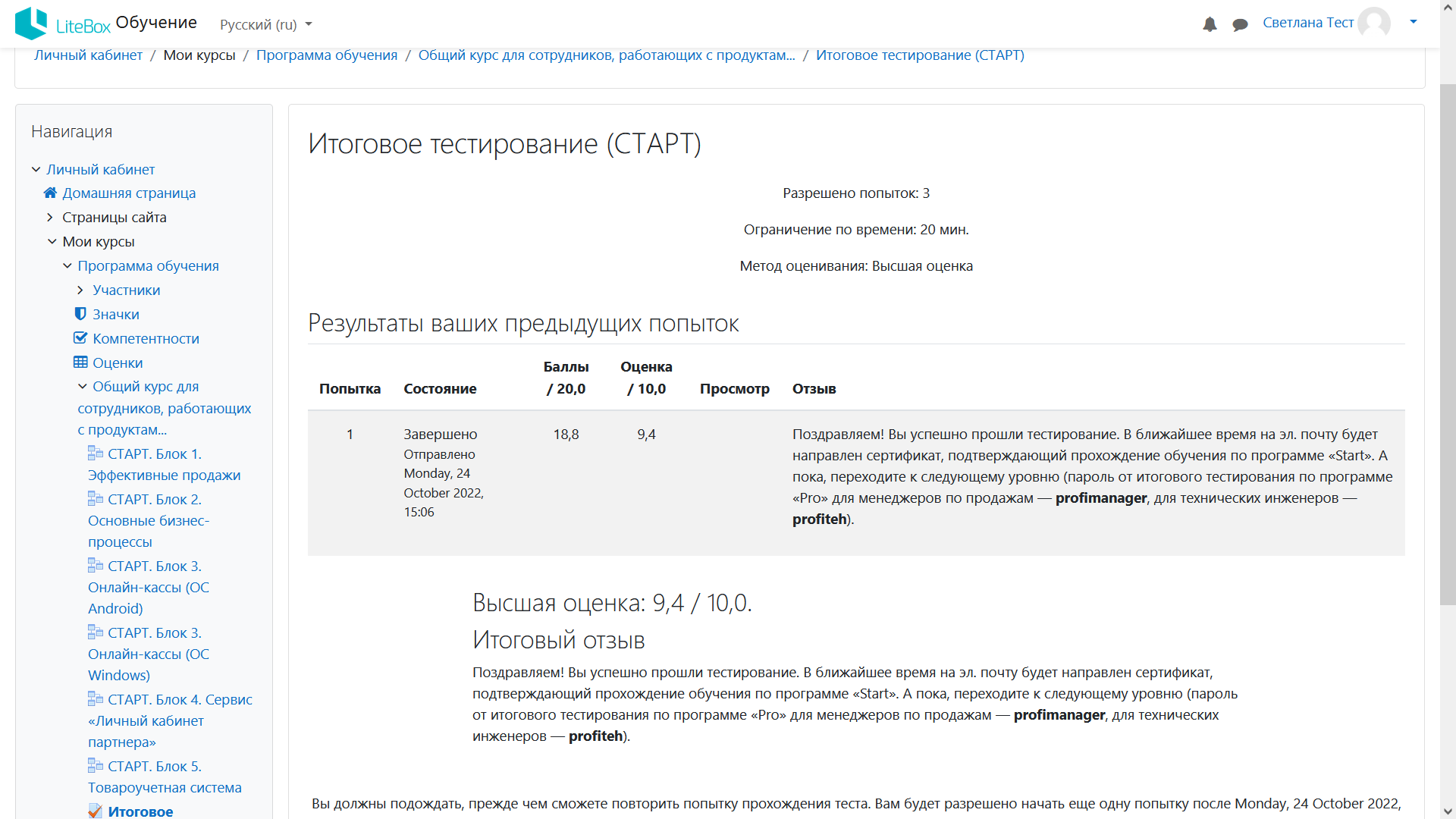This screenshot has width=1456, height=819.
Task: Open Участники in the navigation tree
Action: [126, 290]
